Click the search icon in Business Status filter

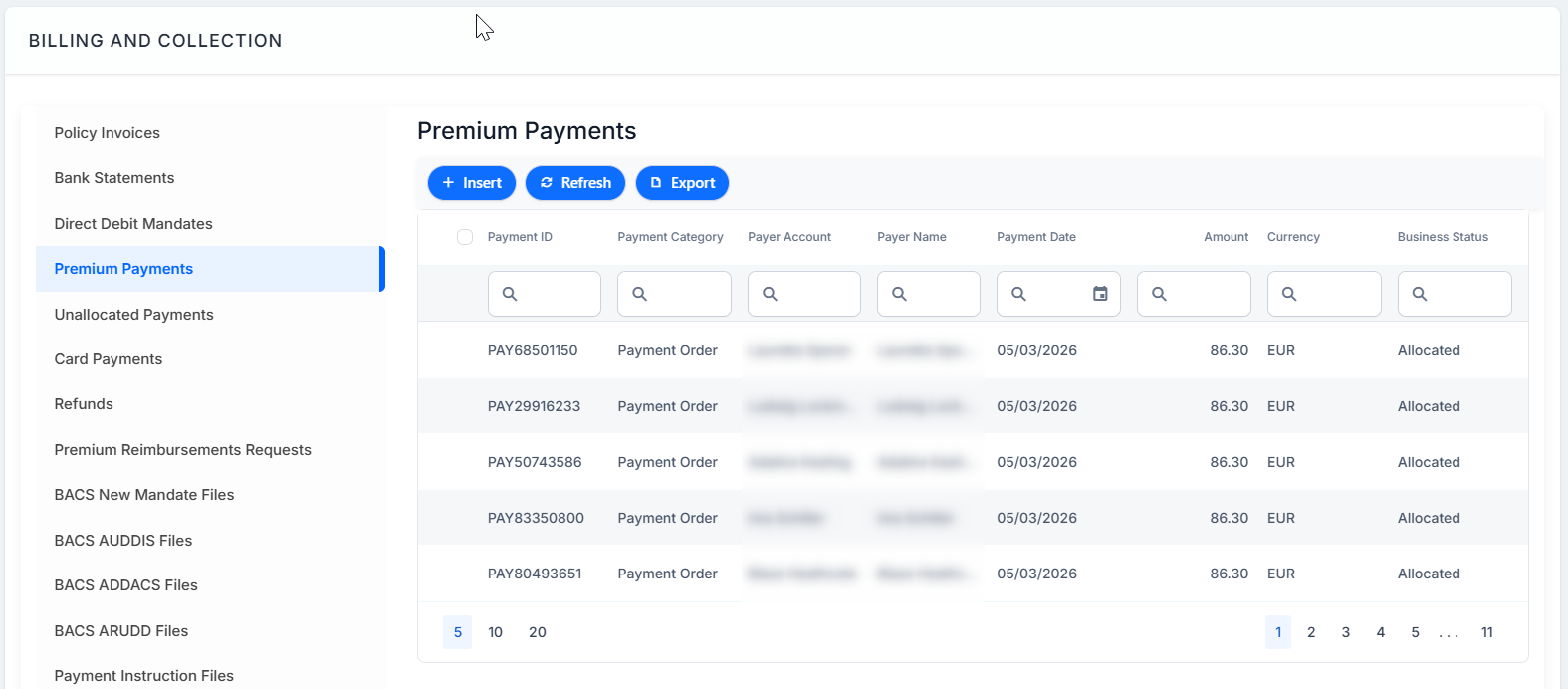click(x=1420, y=294)
